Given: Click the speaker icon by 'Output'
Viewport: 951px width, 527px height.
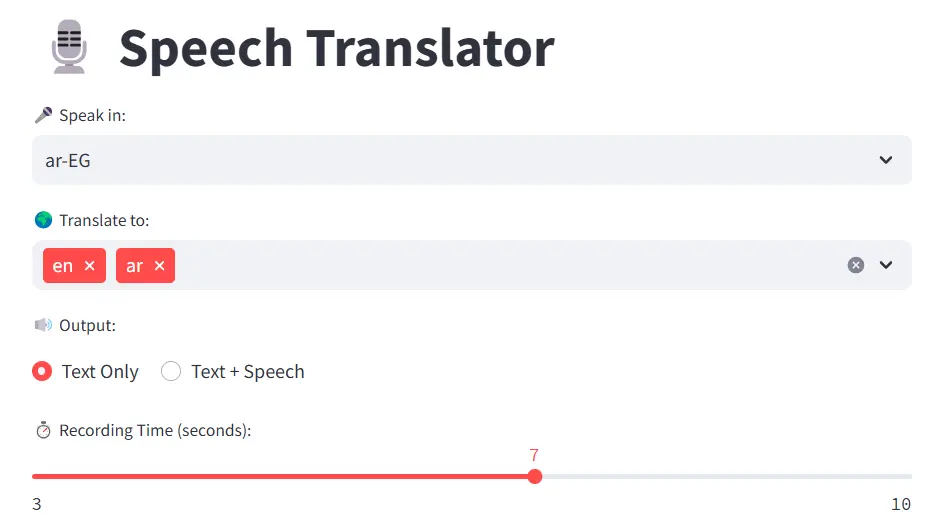Looking at the screenshot, I should pos(43,325).
